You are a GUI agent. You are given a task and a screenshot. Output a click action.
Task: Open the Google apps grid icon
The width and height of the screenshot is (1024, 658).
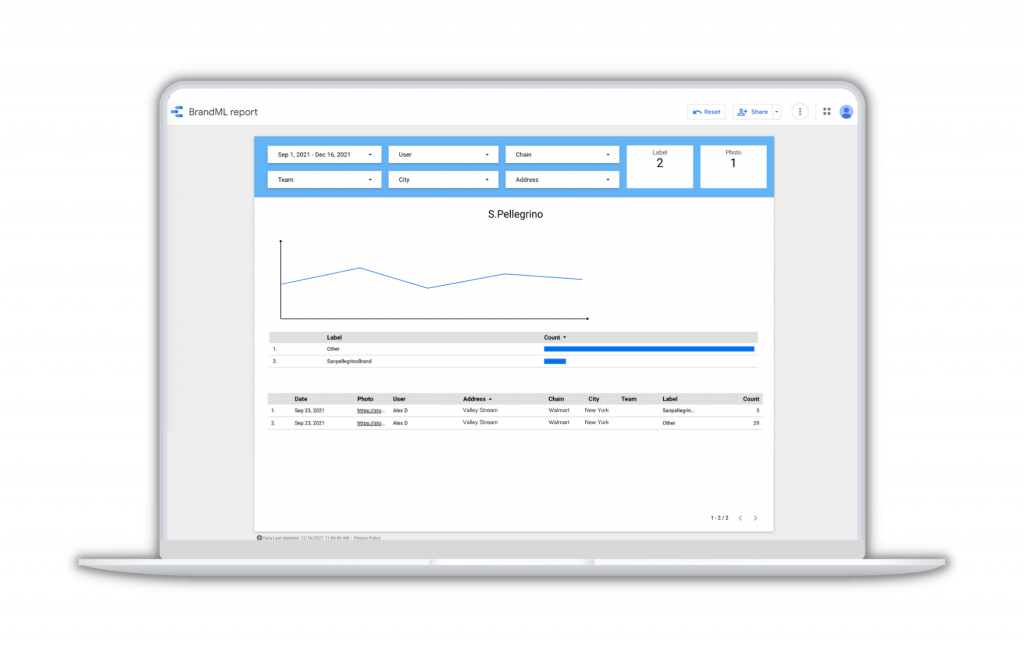pos(827,112)
